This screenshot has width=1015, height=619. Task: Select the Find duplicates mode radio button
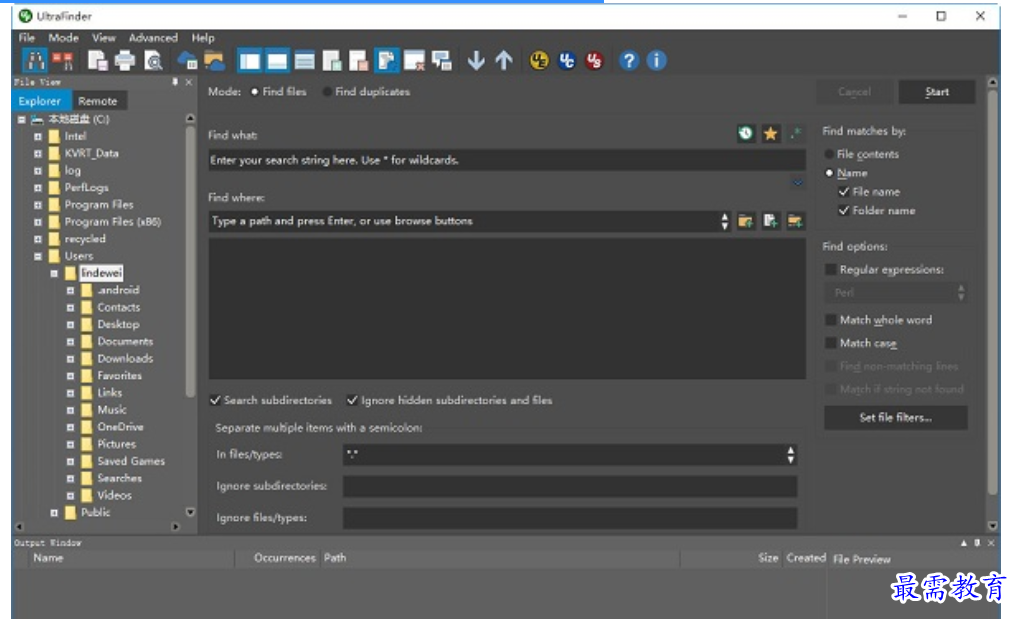click(327, 92)
